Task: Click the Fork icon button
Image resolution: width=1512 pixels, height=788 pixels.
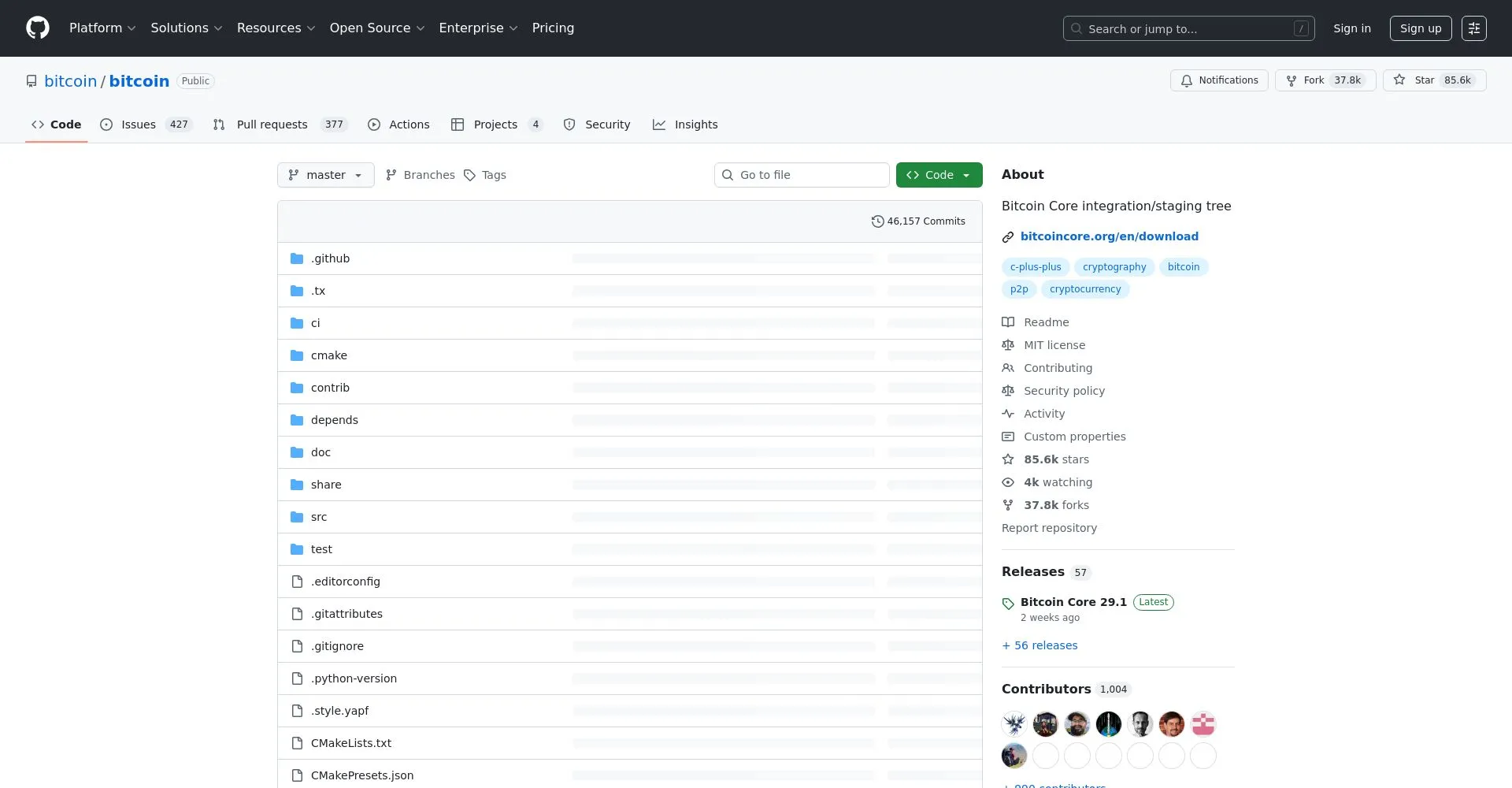Action: (x=1291, y=80)
